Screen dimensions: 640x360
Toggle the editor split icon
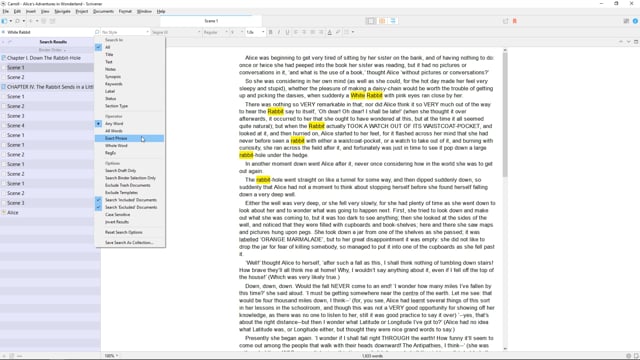point(636,42)
